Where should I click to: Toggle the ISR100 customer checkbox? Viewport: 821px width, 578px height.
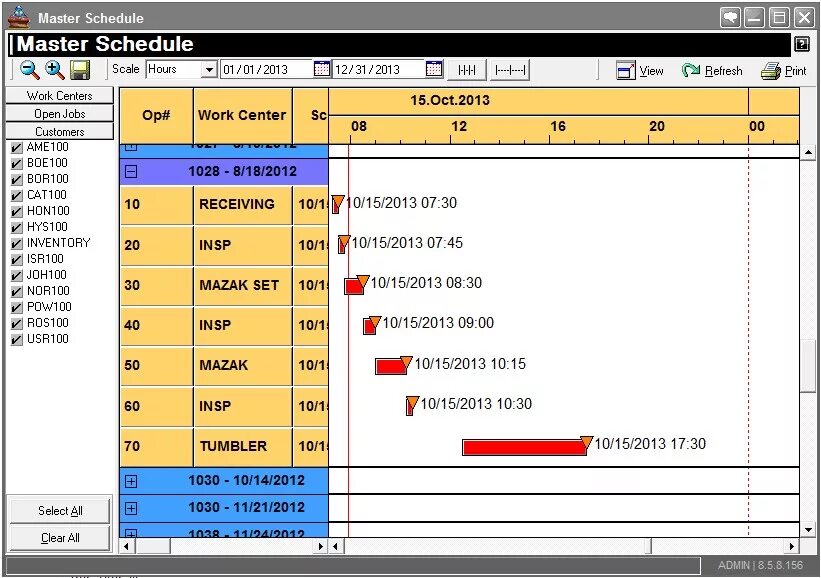tap(16, 260)
